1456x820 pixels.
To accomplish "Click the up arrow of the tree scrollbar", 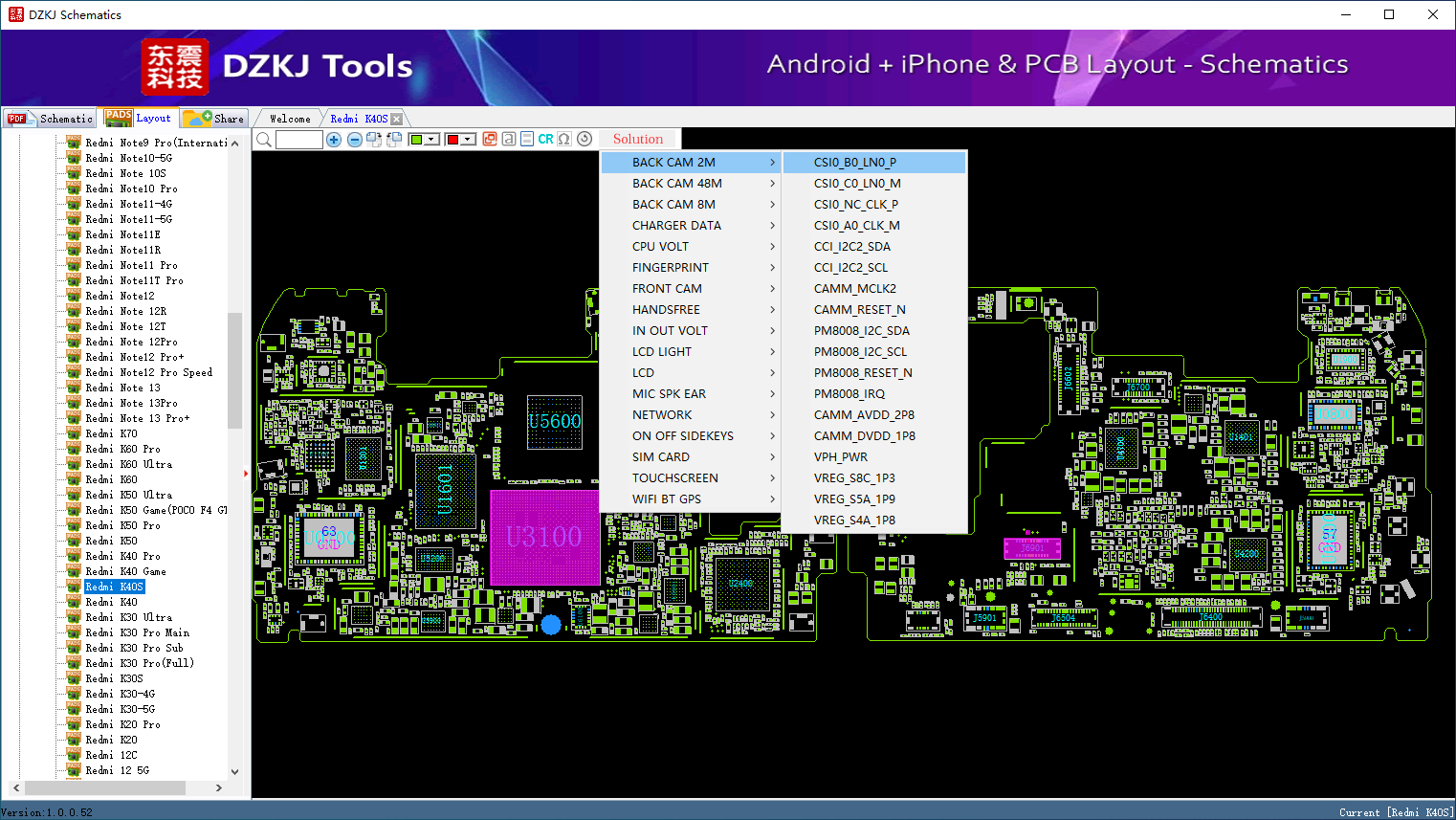I will (x=234, y=143).
